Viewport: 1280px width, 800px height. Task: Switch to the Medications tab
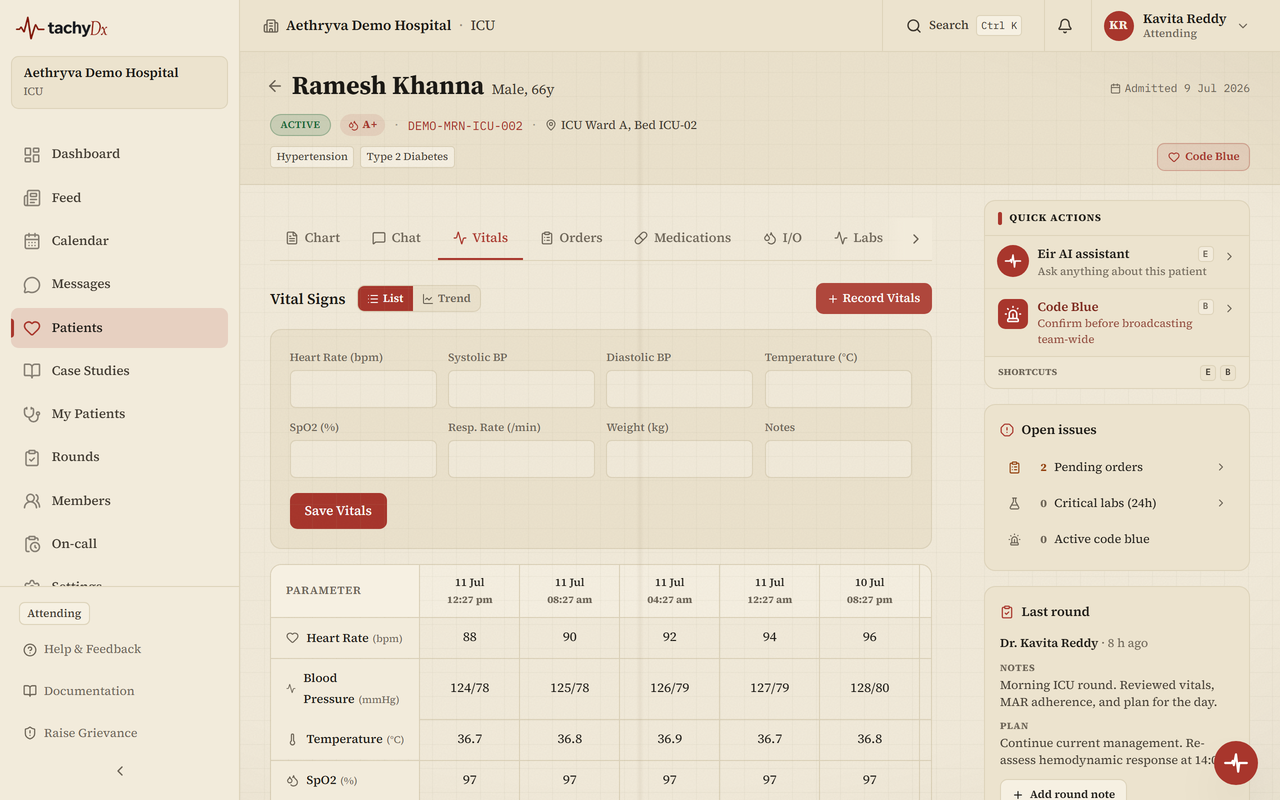(x=683, y=238)
